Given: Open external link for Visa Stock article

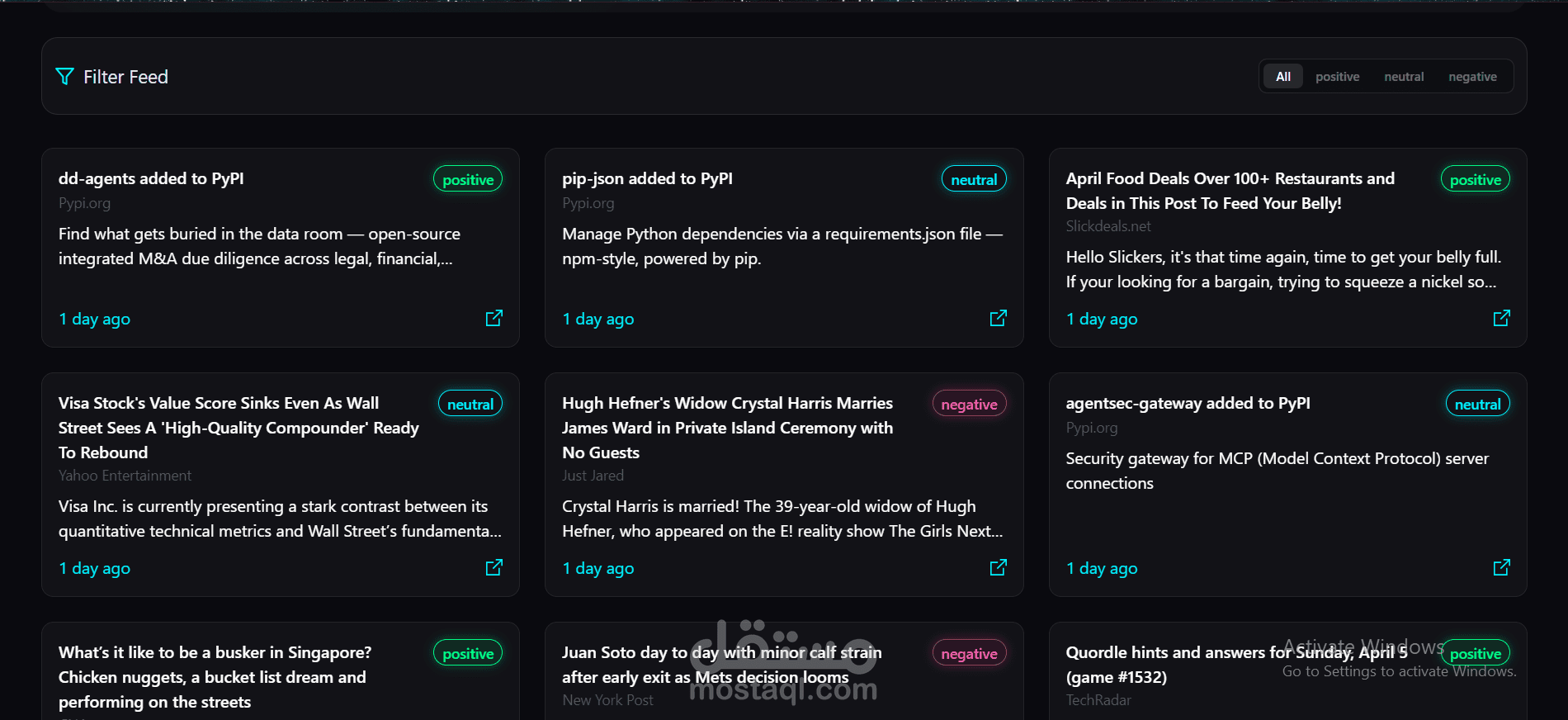Looking at the screenshot, I should (x=494, y=568).
